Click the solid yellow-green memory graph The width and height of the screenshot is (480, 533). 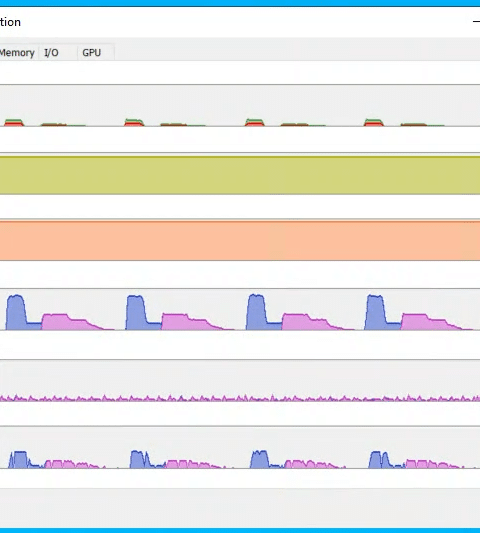pos(240,175)
